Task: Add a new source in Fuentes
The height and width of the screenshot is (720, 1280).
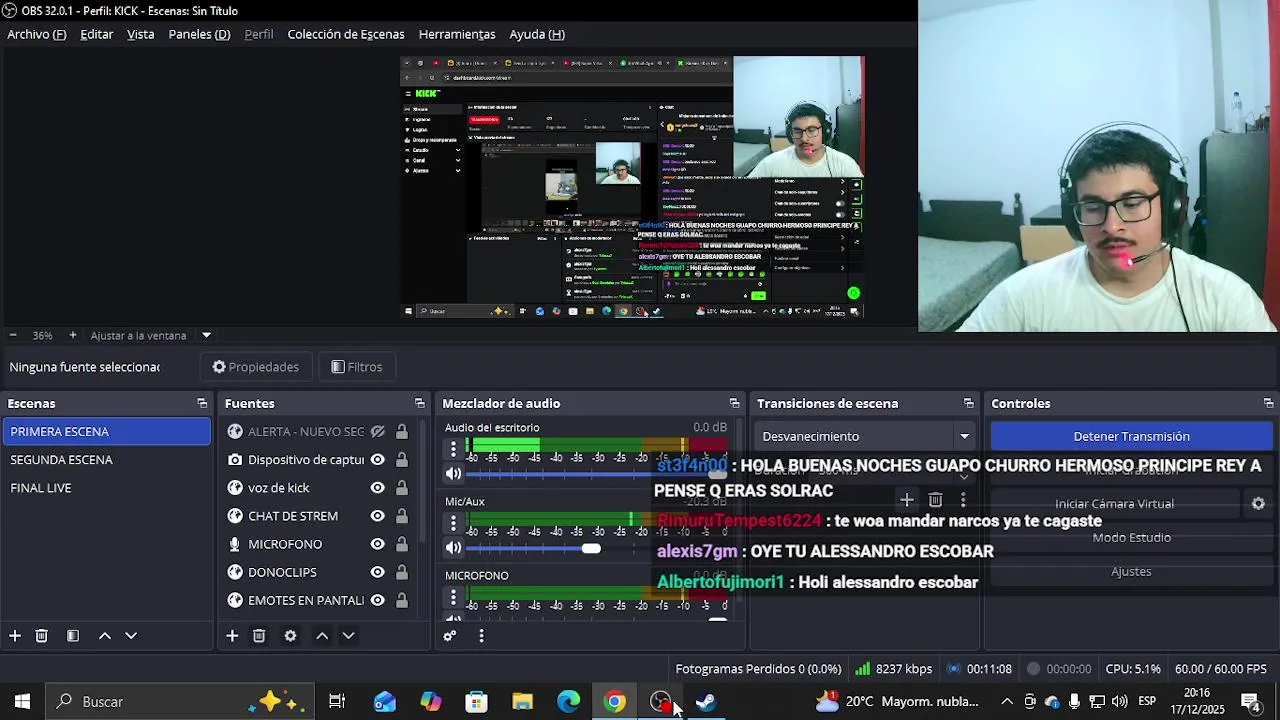Action: [x=232, y=636]
